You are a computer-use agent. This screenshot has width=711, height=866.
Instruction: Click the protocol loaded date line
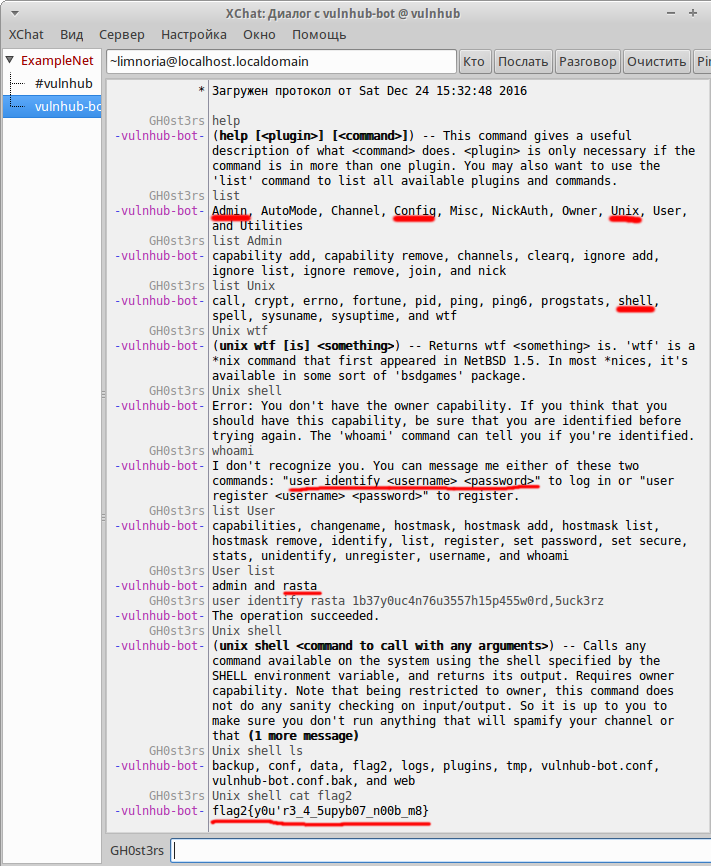[x=369, y=91]
